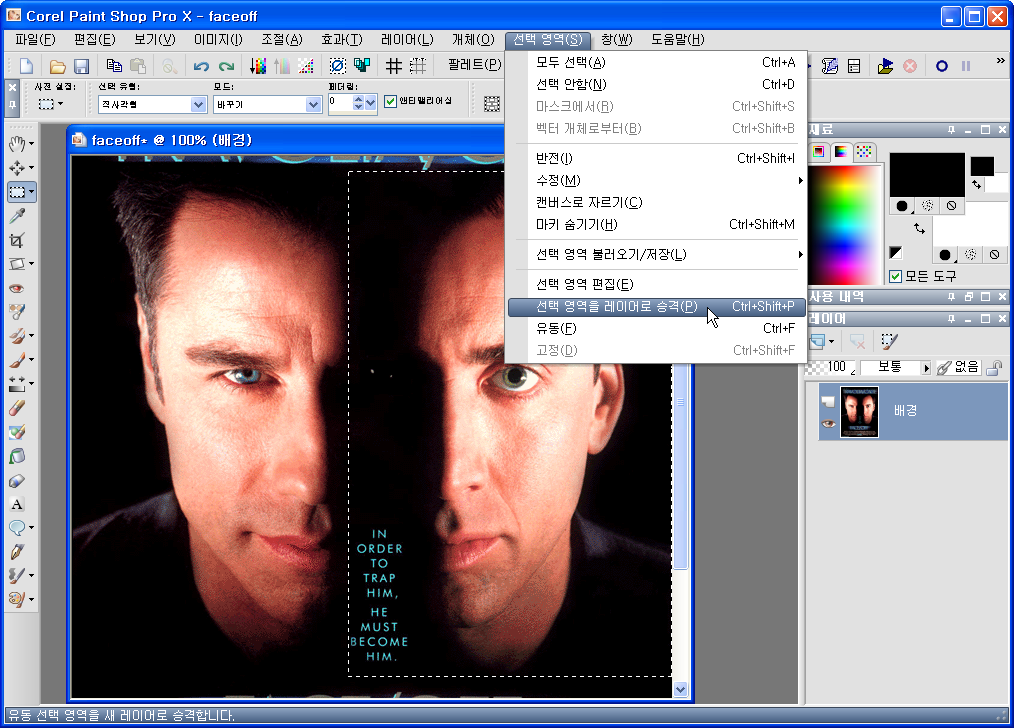This screenshot has height=728, width=1014.
Task: Select the Crop tool
Action: click(17, 240)
